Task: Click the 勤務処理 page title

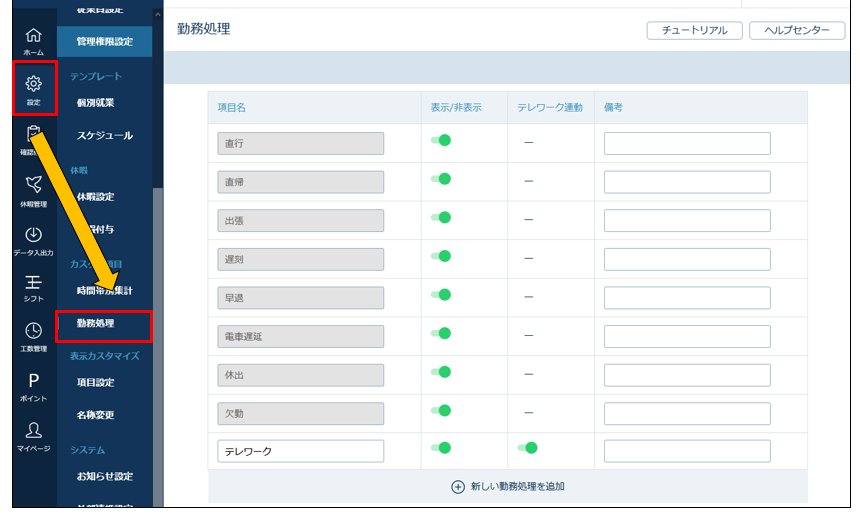Action: (203, 29)
